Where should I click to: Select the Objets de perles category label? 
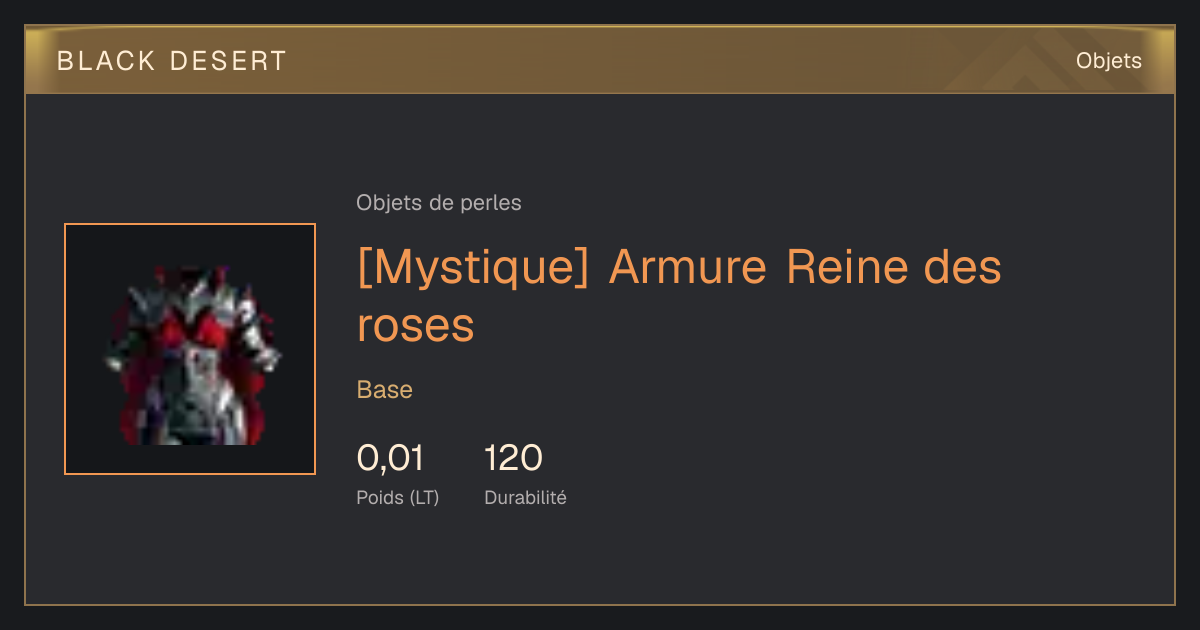click(x=439, y=203)
